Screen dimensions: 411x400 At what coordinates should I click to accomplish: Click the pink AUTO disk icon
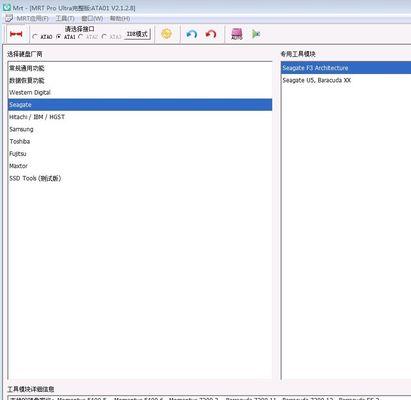(x=237, y=34)
